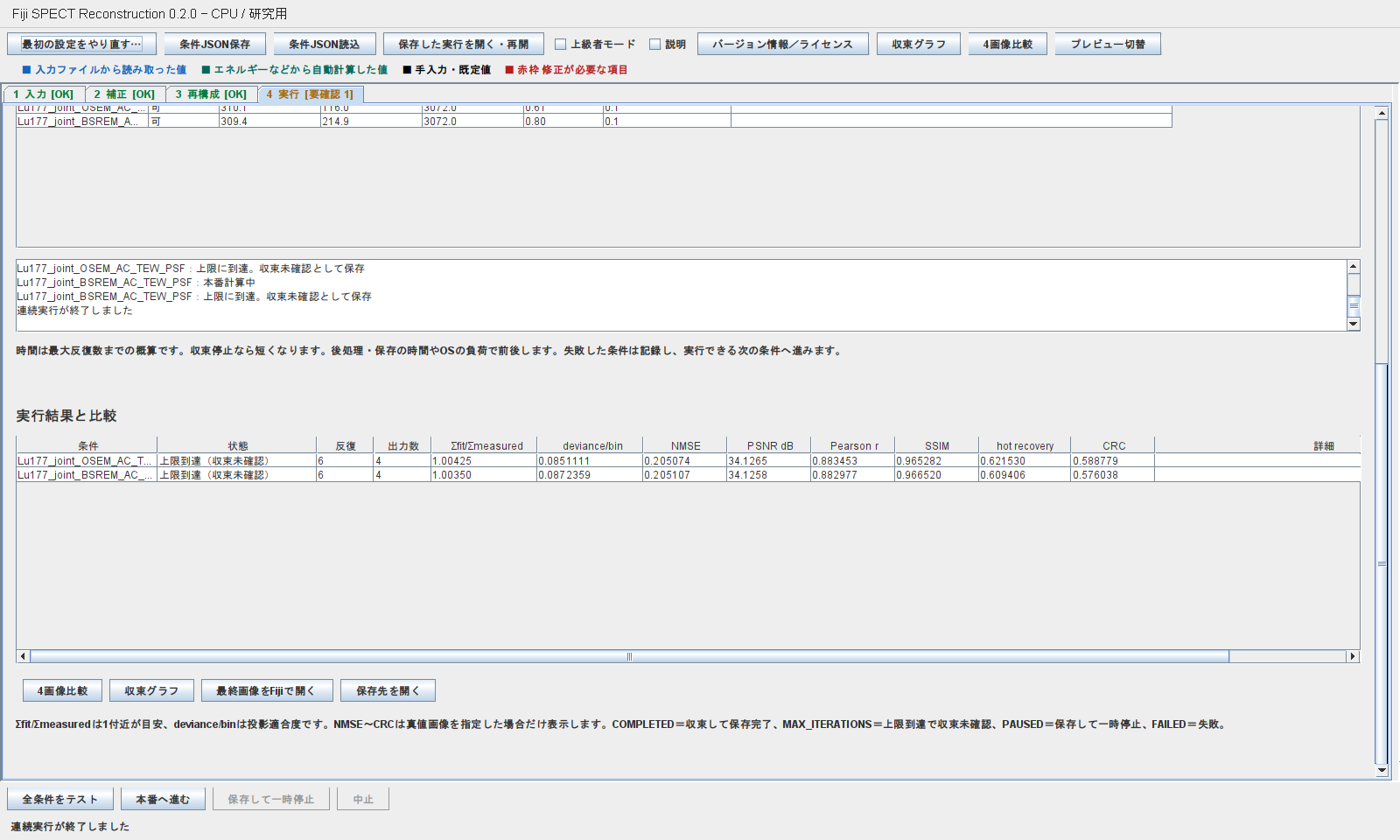Toggle the 説明 checkbox
The image size is (1400, 840).
coord(654,44)
